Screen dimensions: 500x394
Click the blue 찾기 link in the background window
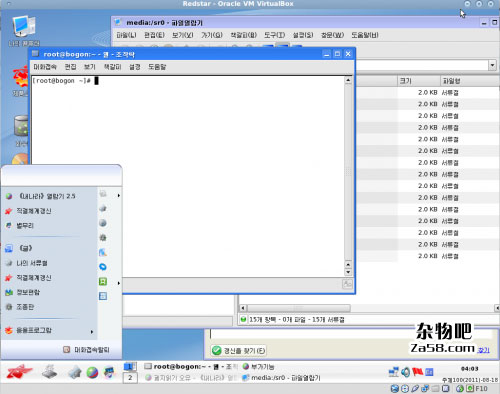(x=484, y=350)
